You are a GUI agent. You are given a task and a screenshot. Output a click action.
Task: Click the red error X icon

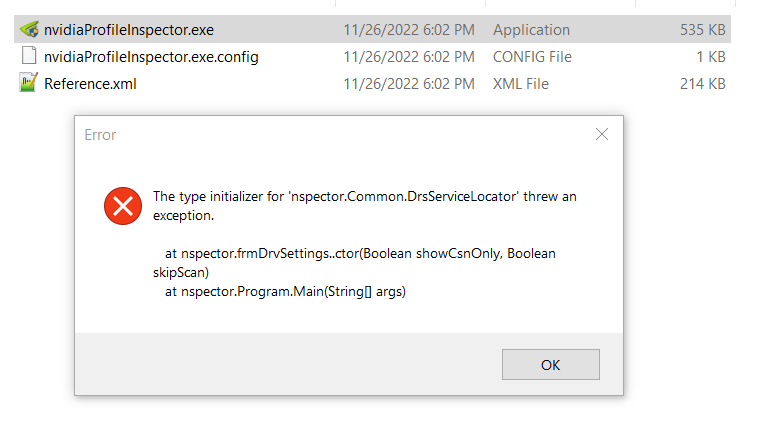pos(123,206)
